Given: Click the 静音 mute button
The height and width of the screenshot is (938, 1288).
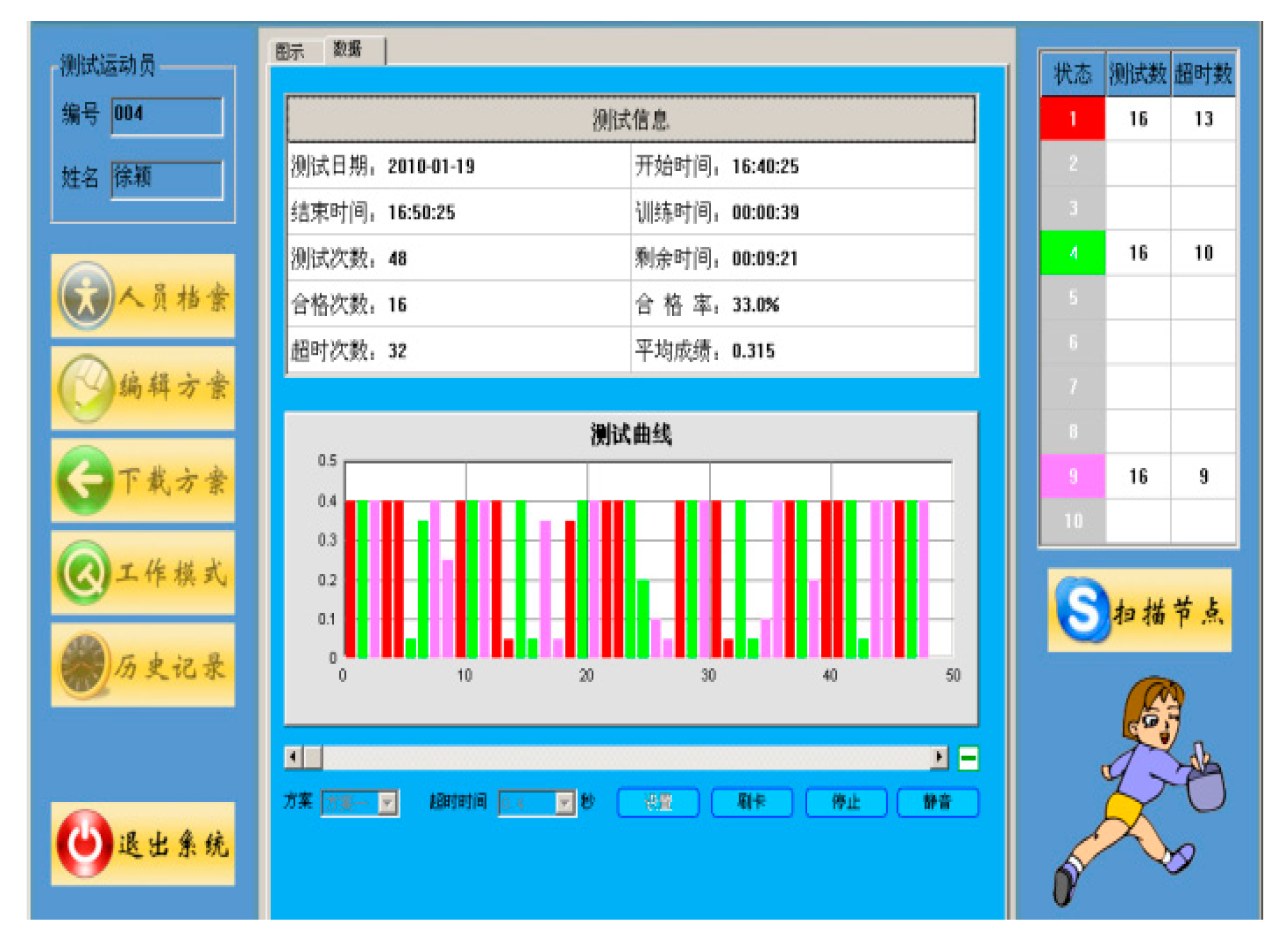Looking at the screenshot, I should click(x=938, y=802).
